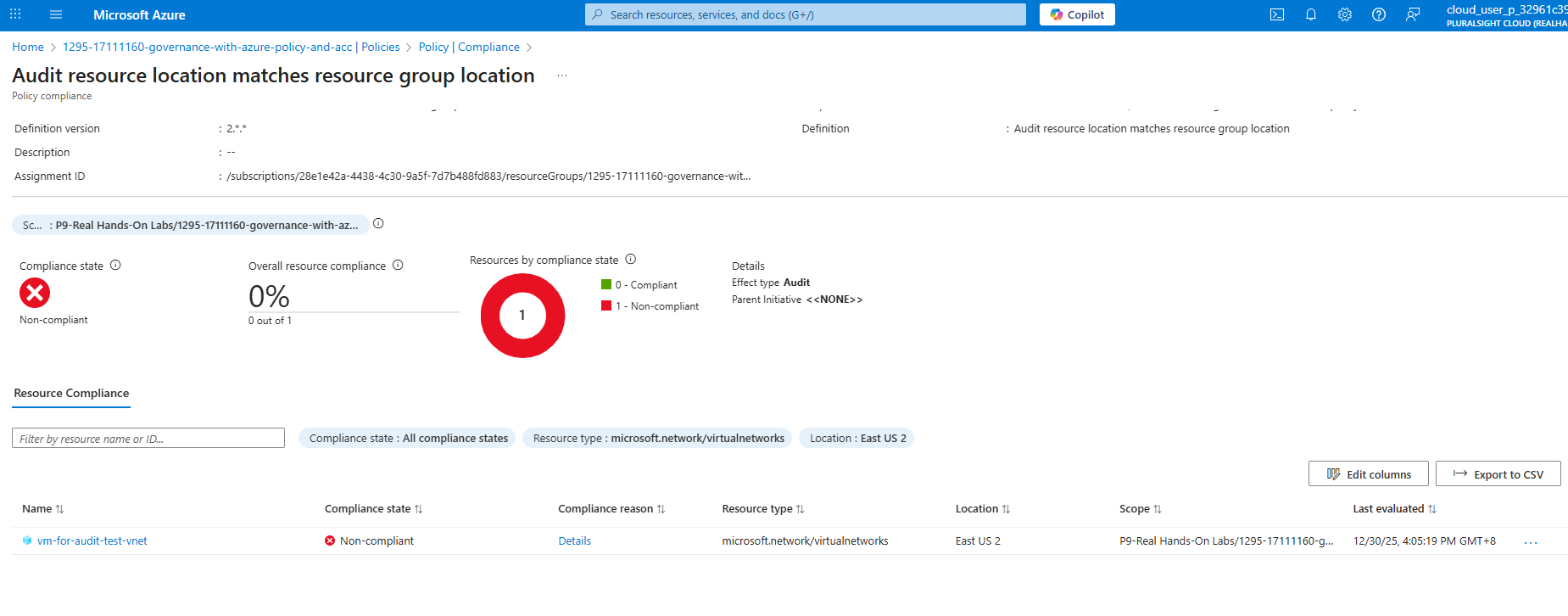The width and height of the screenshot is (1568, 616).
Task: Open the Policies breadcrumb for the resource group
Action: [232, 47]
